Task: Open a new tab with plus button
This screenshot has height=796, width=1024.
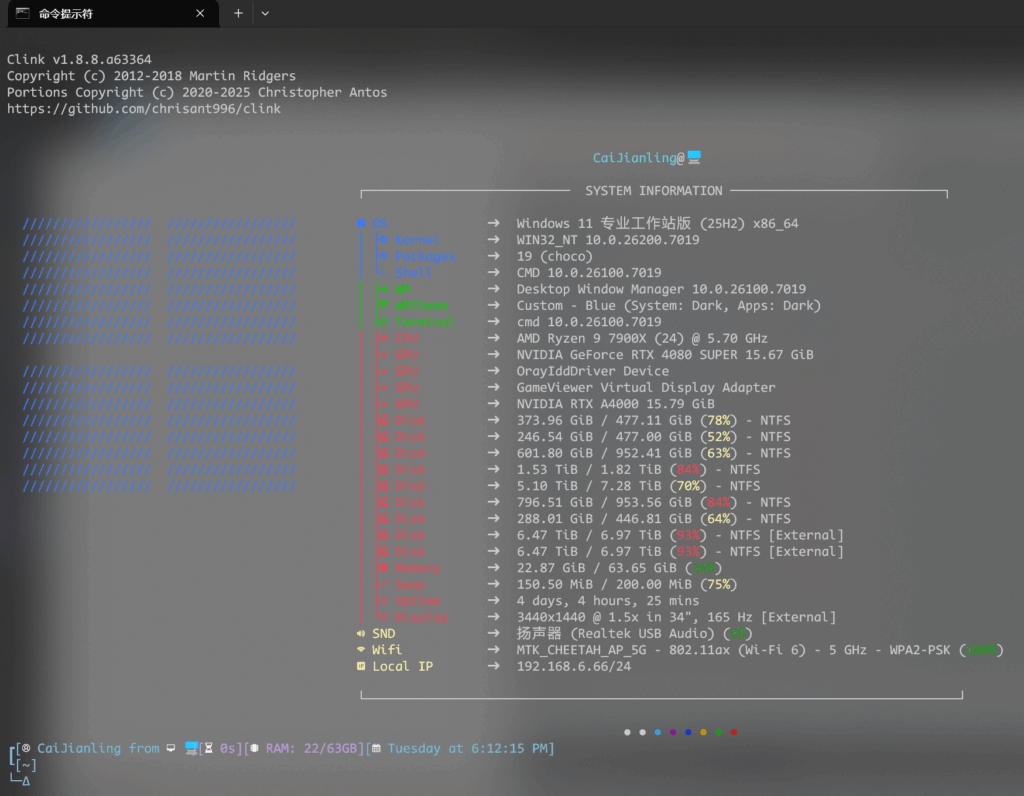Action: (238, 13)
